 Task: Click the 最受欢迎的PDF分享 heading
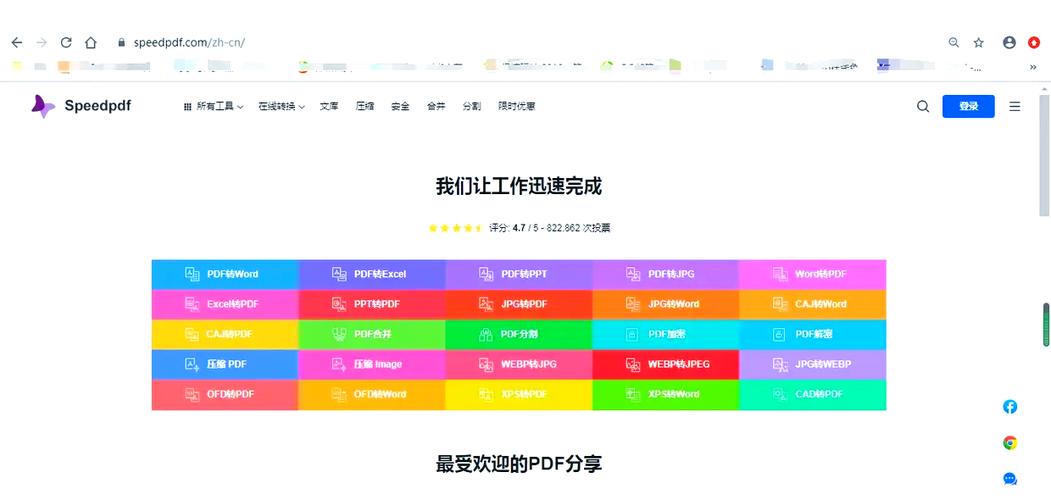[519, 463]
